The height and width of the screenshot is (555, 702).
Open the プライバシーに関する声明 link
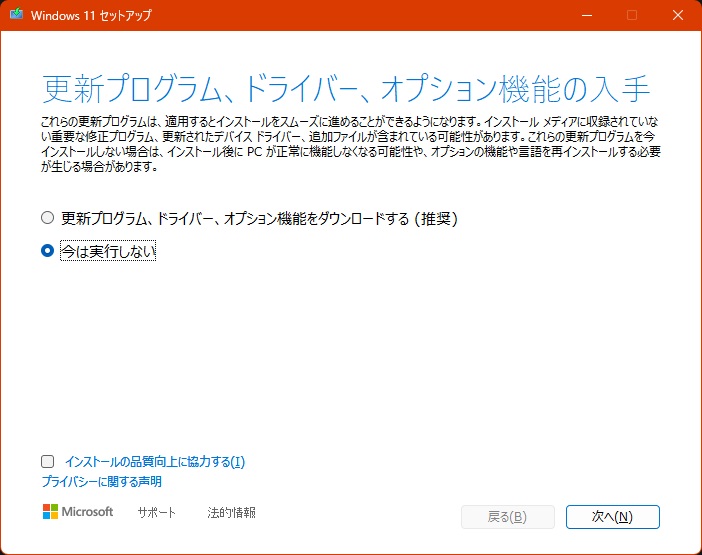point(101,482)
